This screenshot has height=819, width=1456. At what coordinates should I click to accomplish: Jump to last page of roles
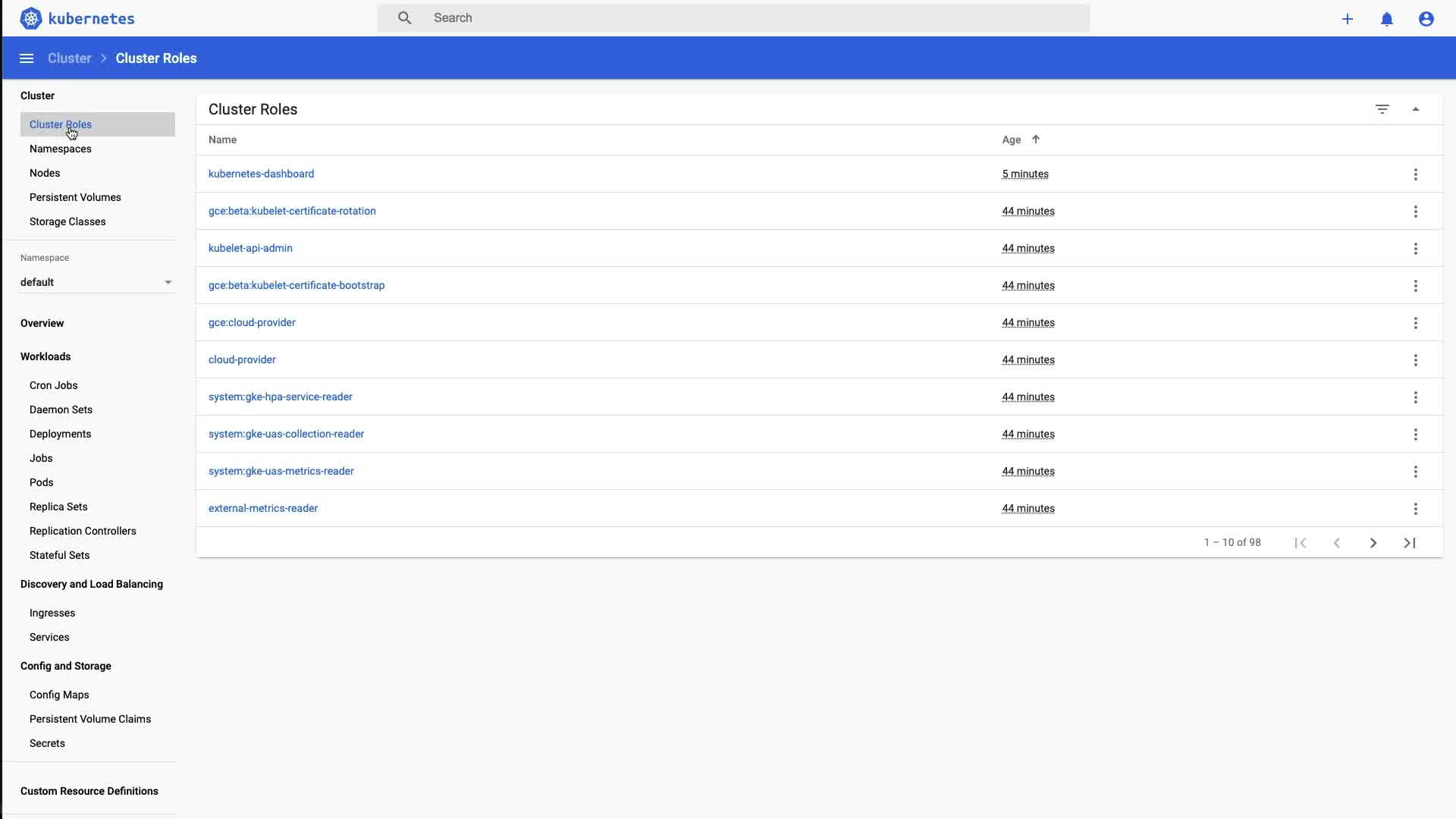pyautogui.click(x=1410, y=543)
